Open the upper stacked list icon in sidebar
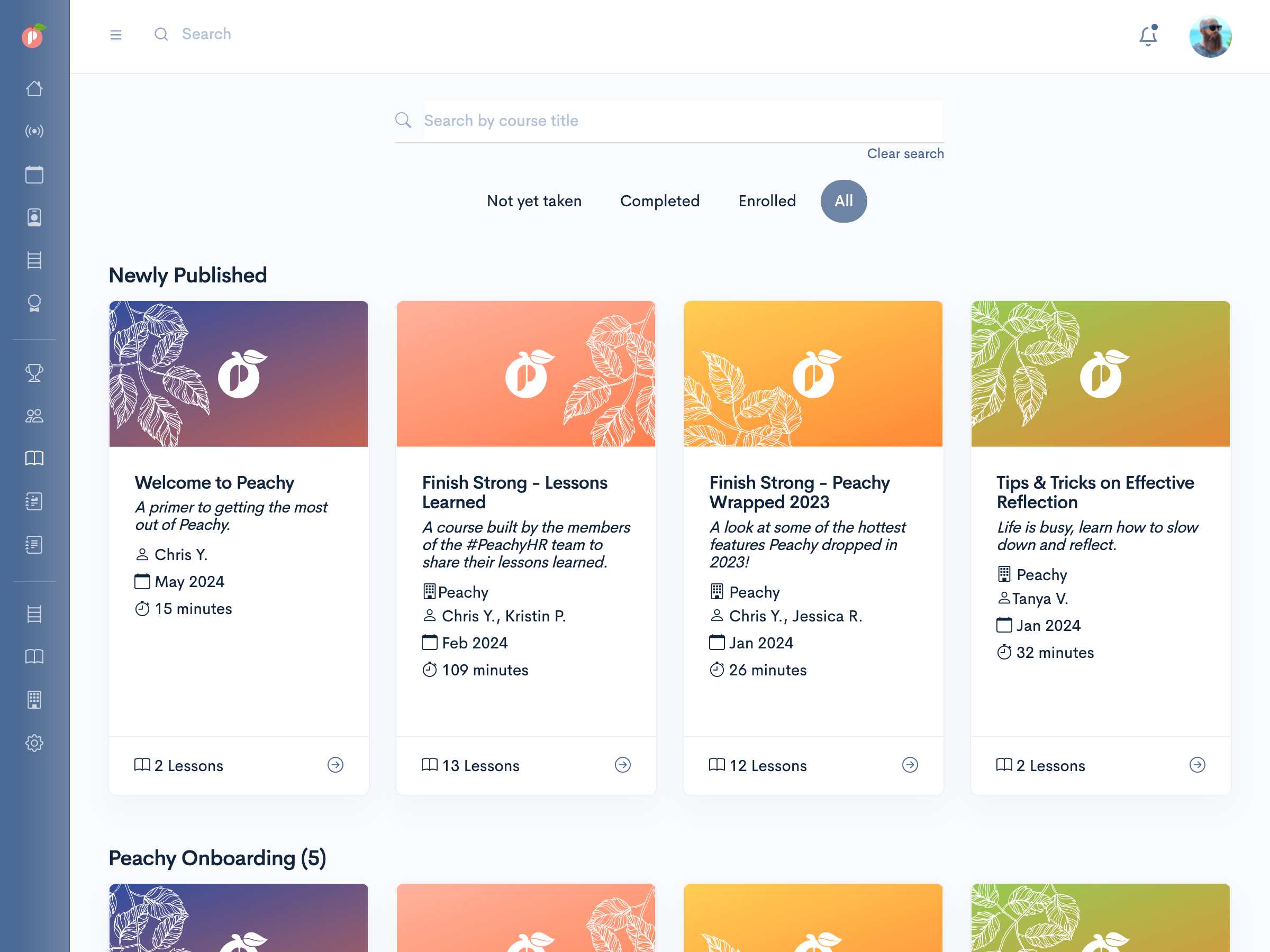 click(x=34, y=261)
